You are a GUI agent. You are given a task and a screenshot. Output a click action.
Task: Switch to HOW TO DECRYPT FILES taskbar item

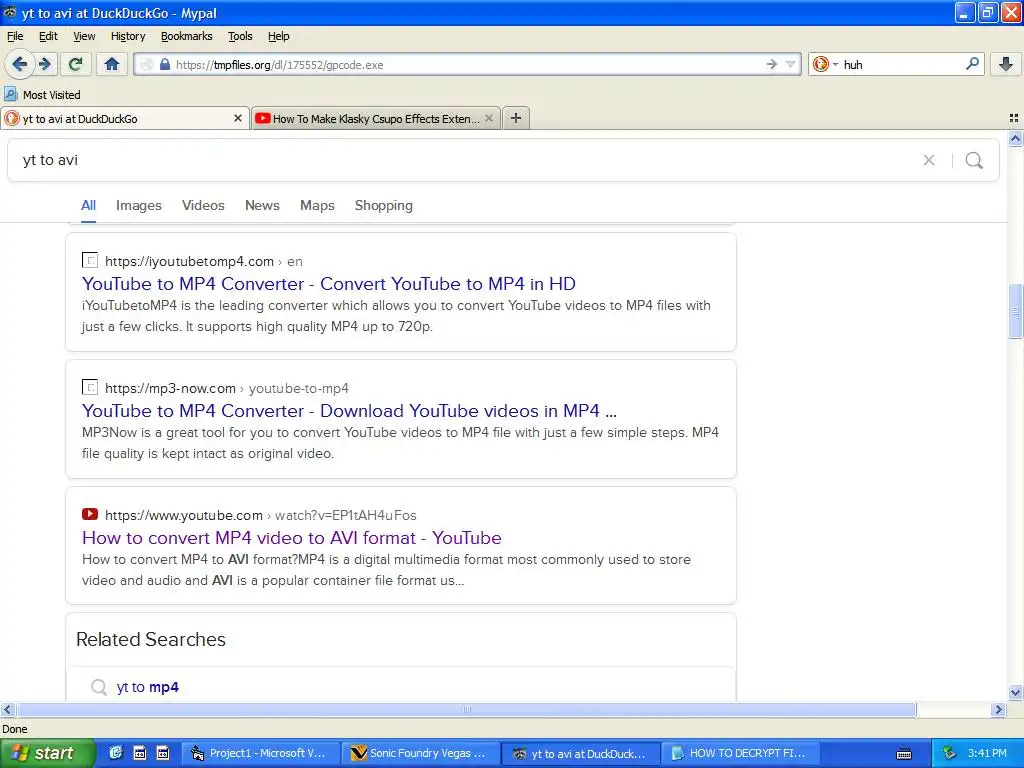(x=741, y=753)
